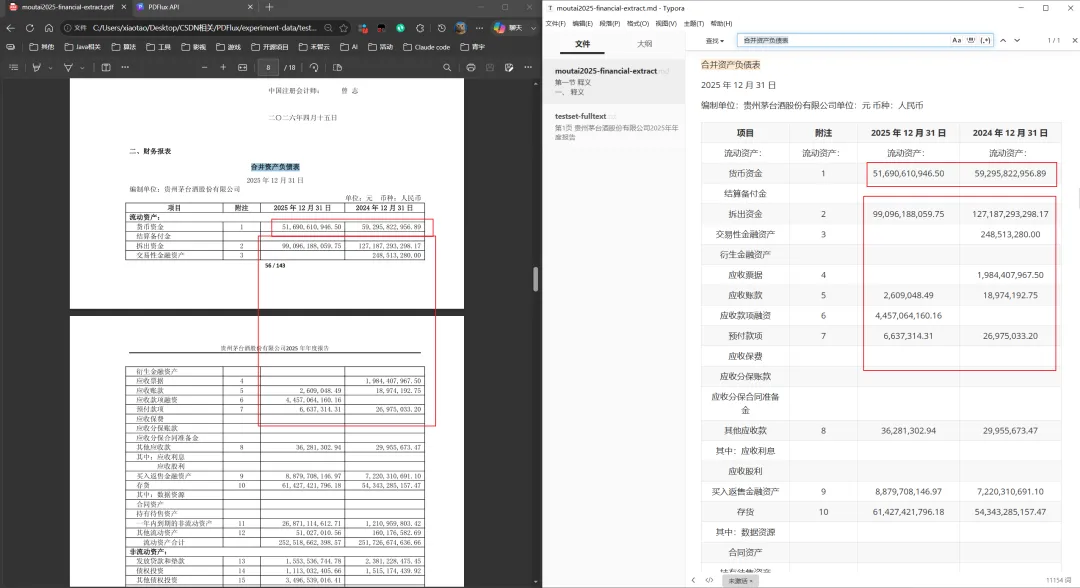Viewport: 1080px width, 588px height.
Task: Open the 格式(O) menu in Typora
Action: [638, 23]
